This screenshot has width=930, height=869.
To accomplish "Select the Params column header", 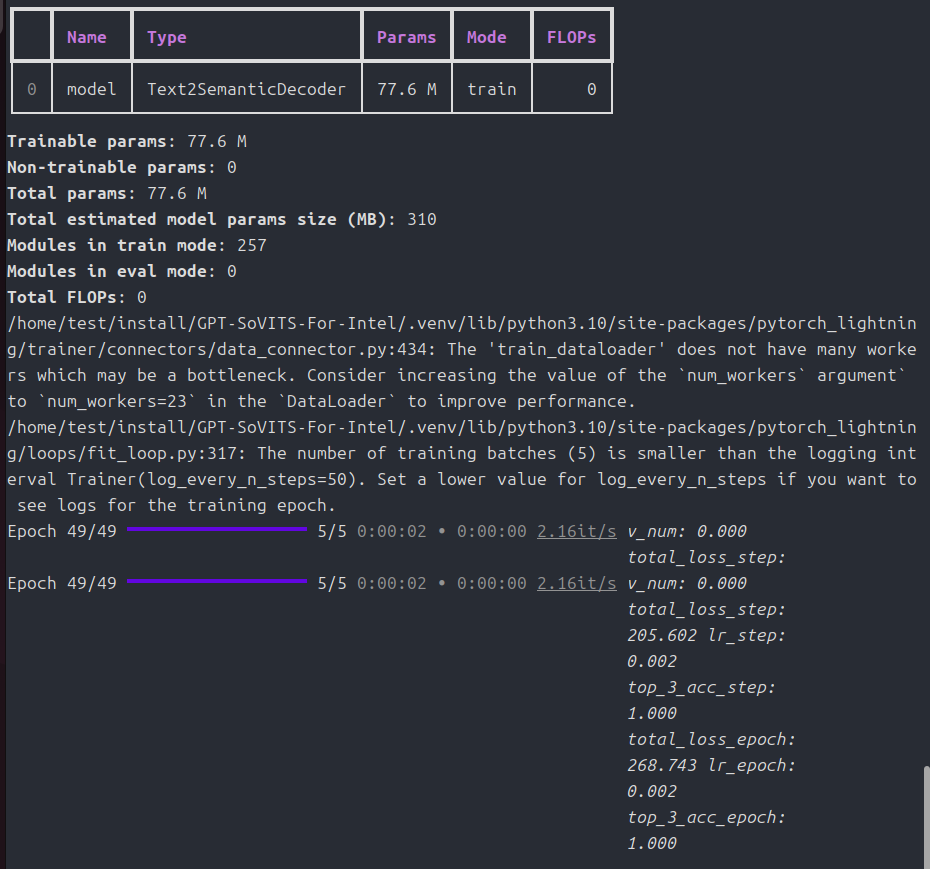I will [406, 37].
